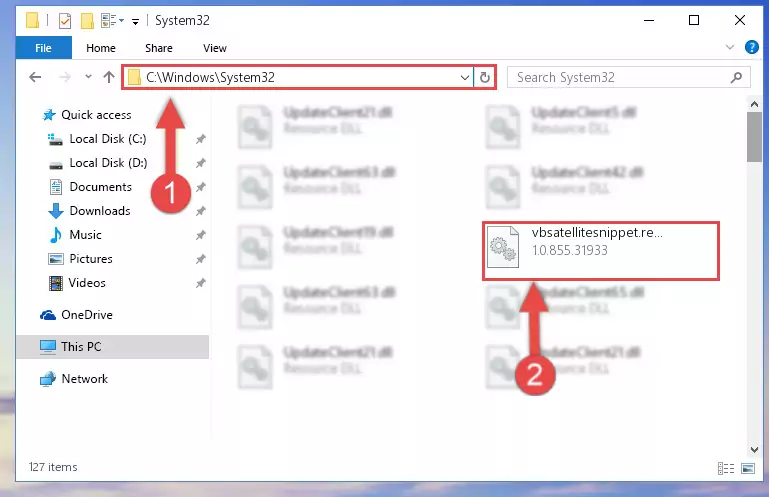Screen dimensions: 769x497
Task: Click the pin icon beside Videos
Action: [x=201, y=283]
